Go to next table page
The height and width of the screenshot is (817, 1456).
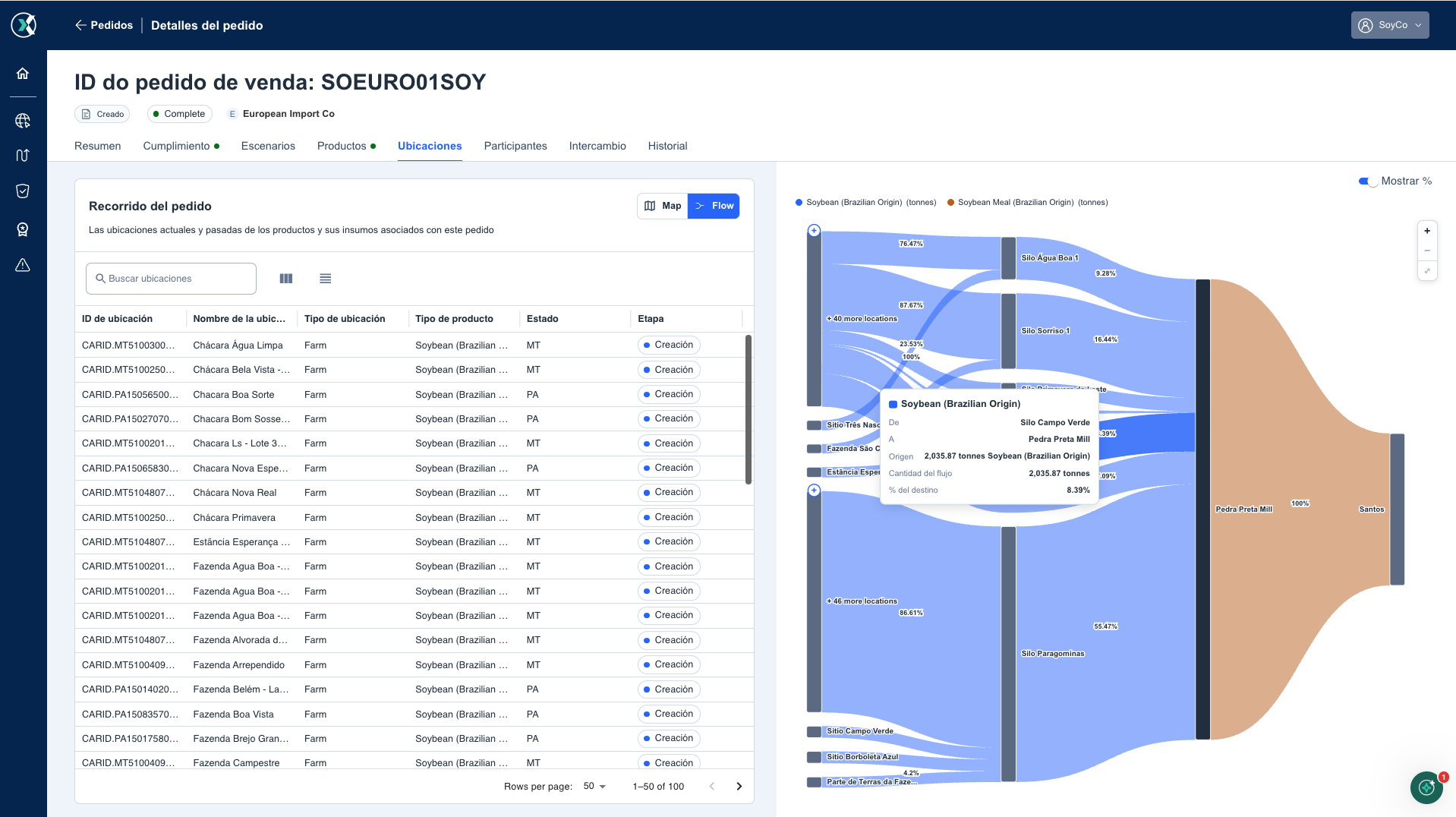[x=739, y=787]
